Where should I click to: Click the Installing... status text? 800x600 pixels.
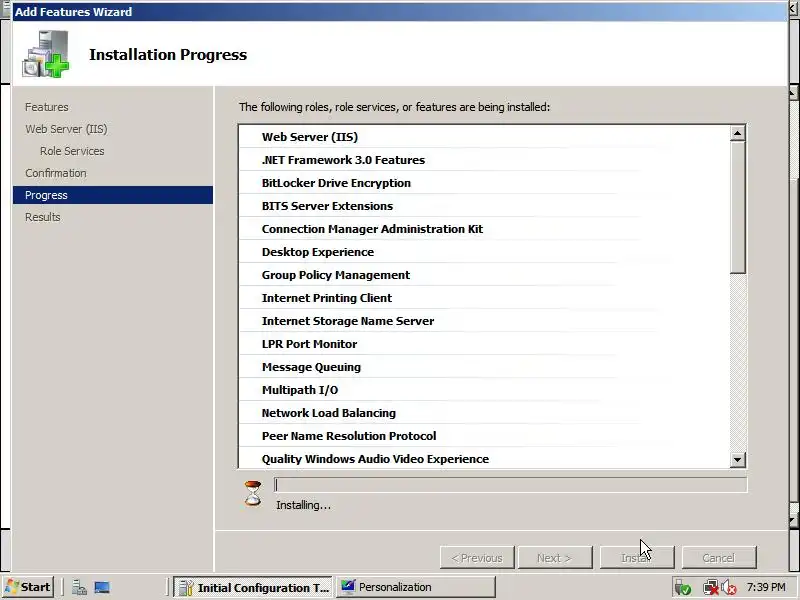tap(304, 505)
